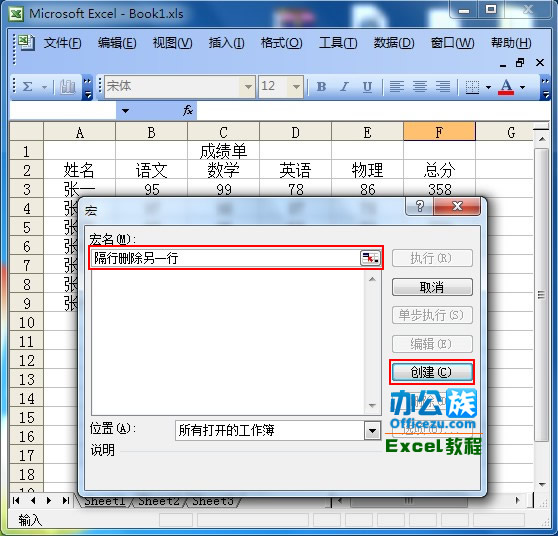Align text right

pos(443,87)
